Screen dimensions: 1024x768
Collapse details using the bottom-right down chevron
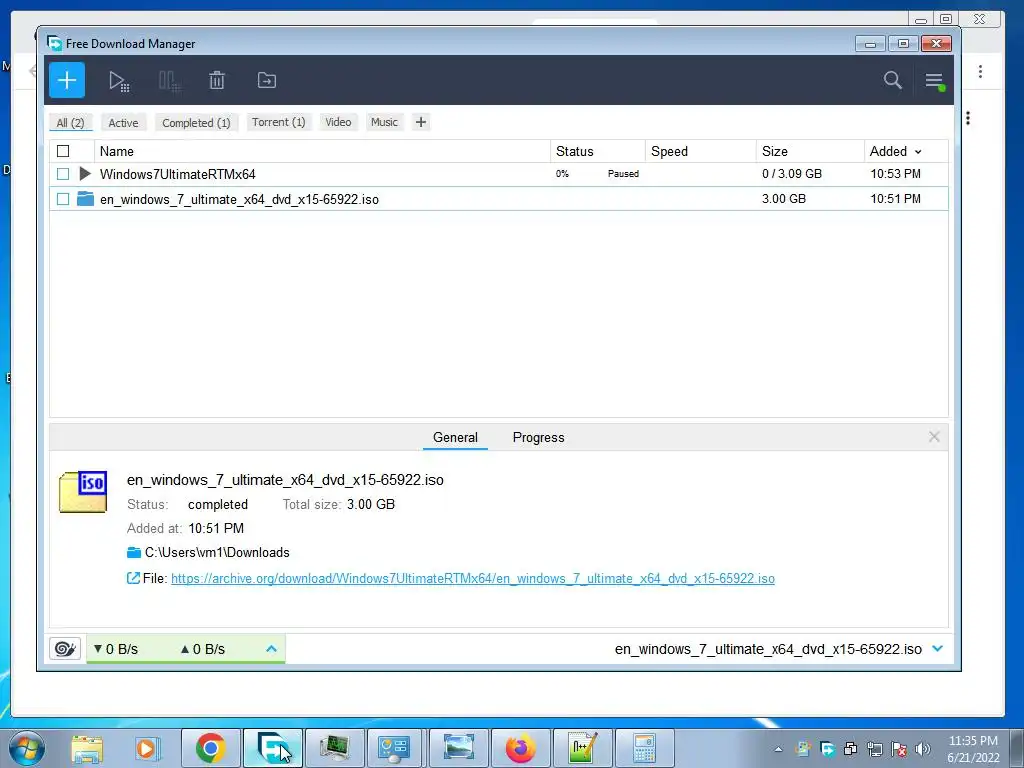(938, 648)
